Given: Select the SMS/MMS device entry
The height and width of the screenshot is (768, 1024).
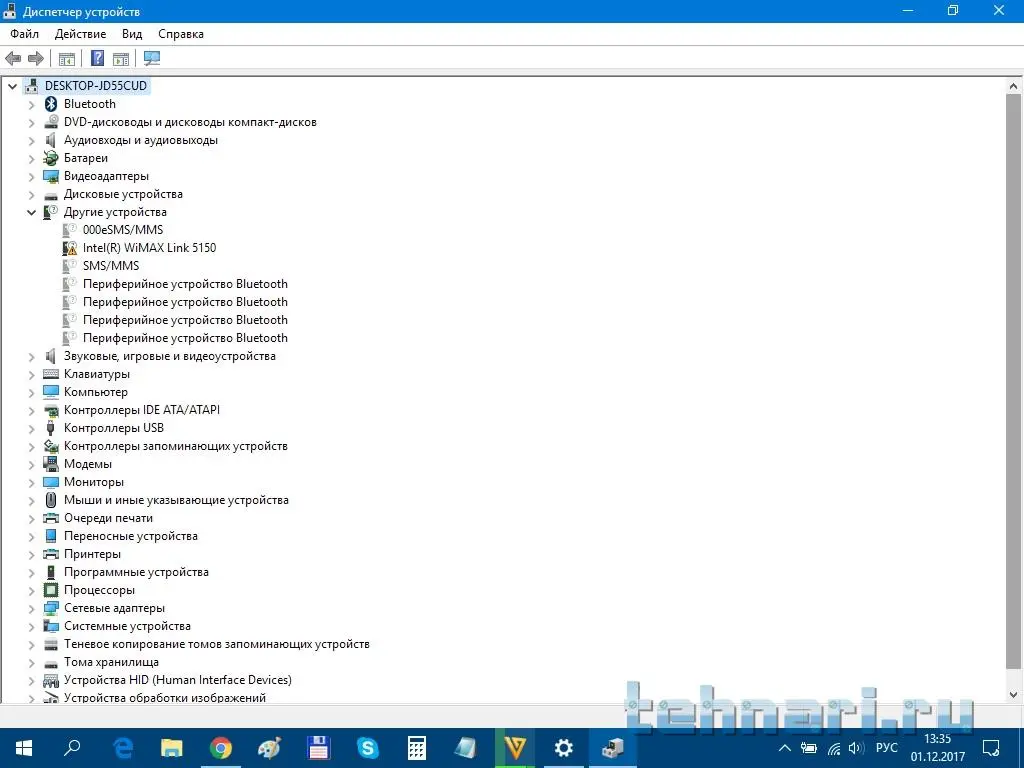Looking at the screenshot, I should pyautogui.click(x=111, y=266).
